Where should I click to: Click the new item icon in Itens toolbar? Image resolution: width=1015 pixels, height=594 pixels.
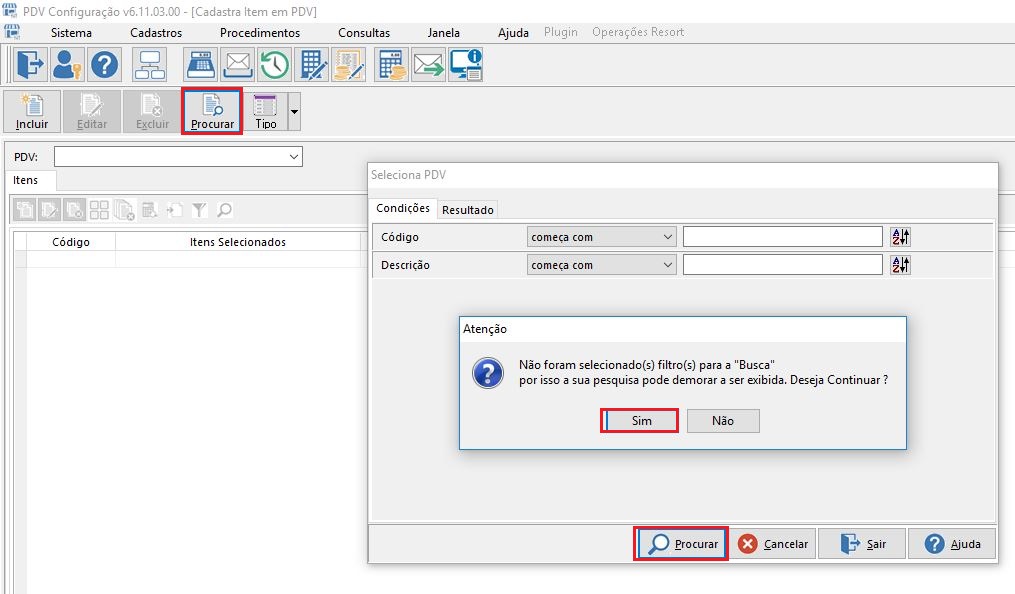pos(25,210)
